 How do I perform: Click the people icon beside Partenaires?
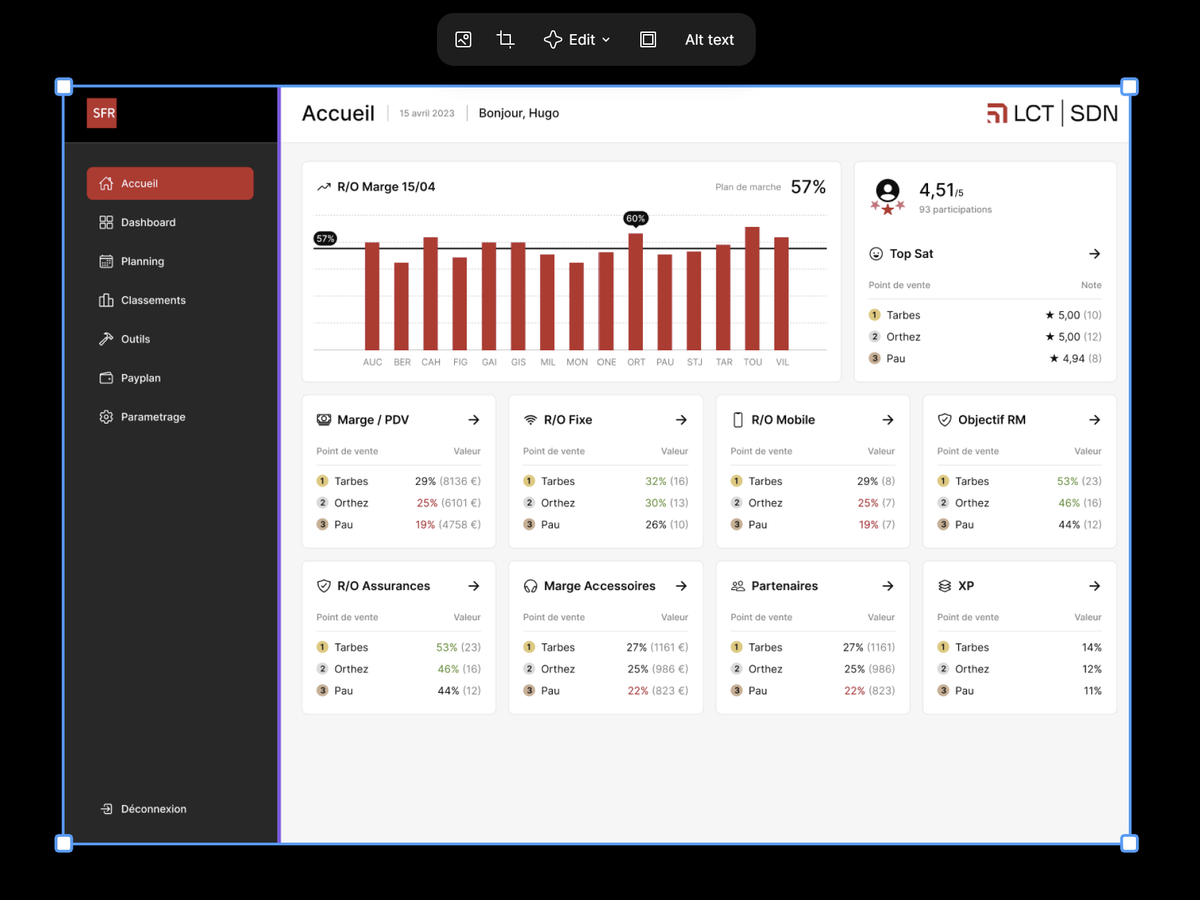pos(738,586)
